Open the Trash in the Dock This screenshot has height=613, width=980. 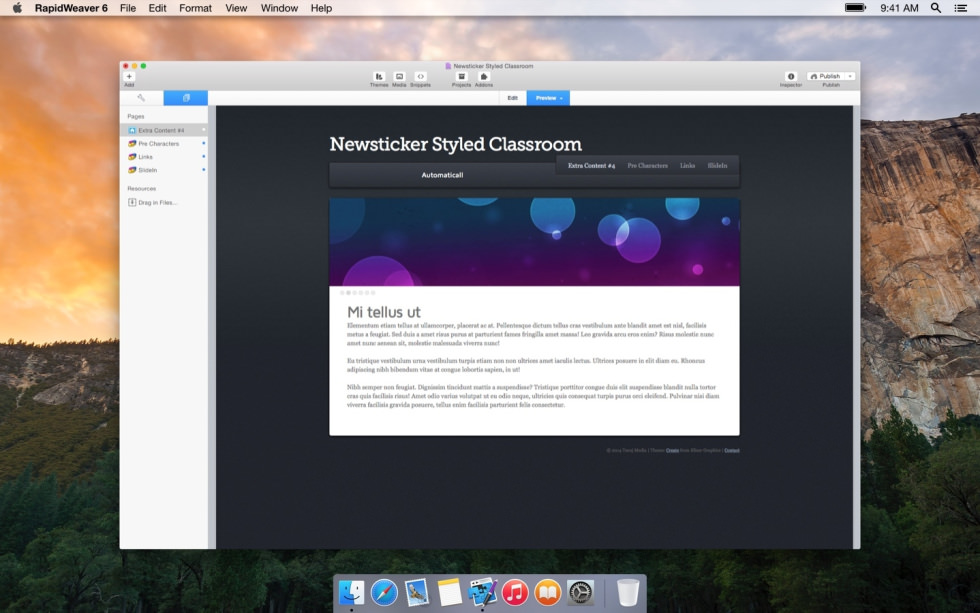628,592
